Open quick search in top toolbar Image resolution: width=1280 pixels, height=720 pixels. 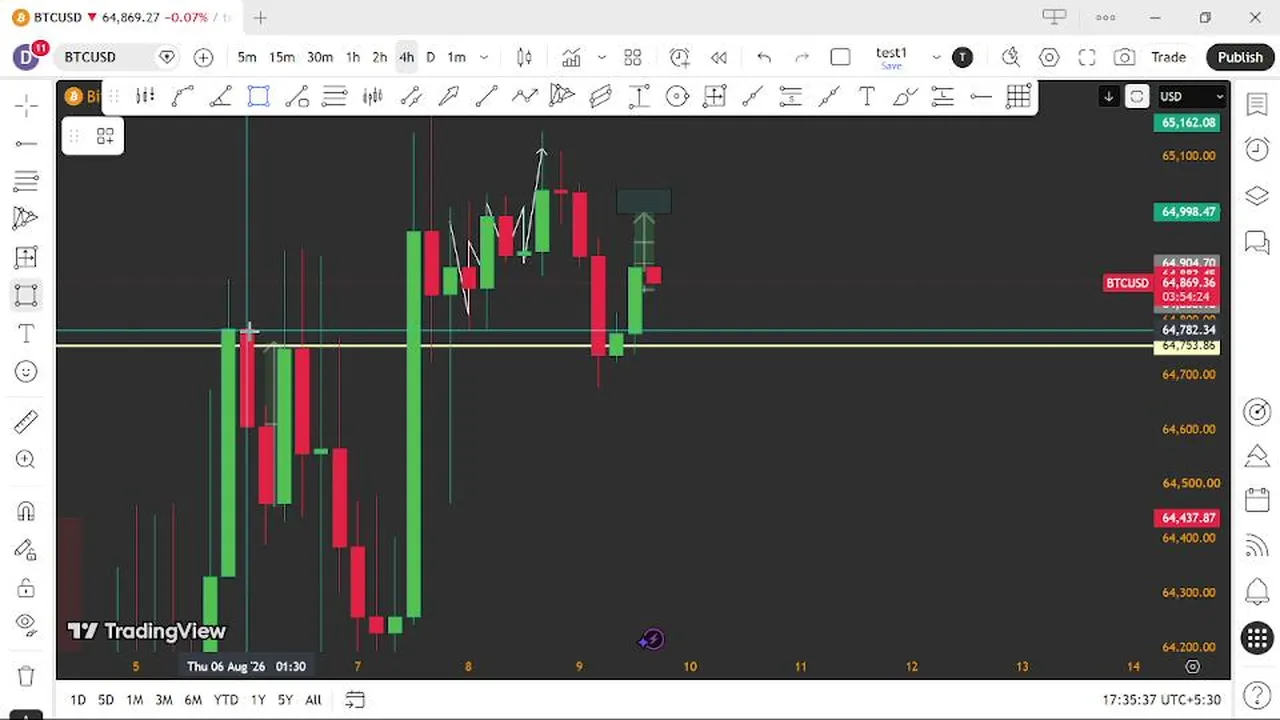tap(1010, 57)
